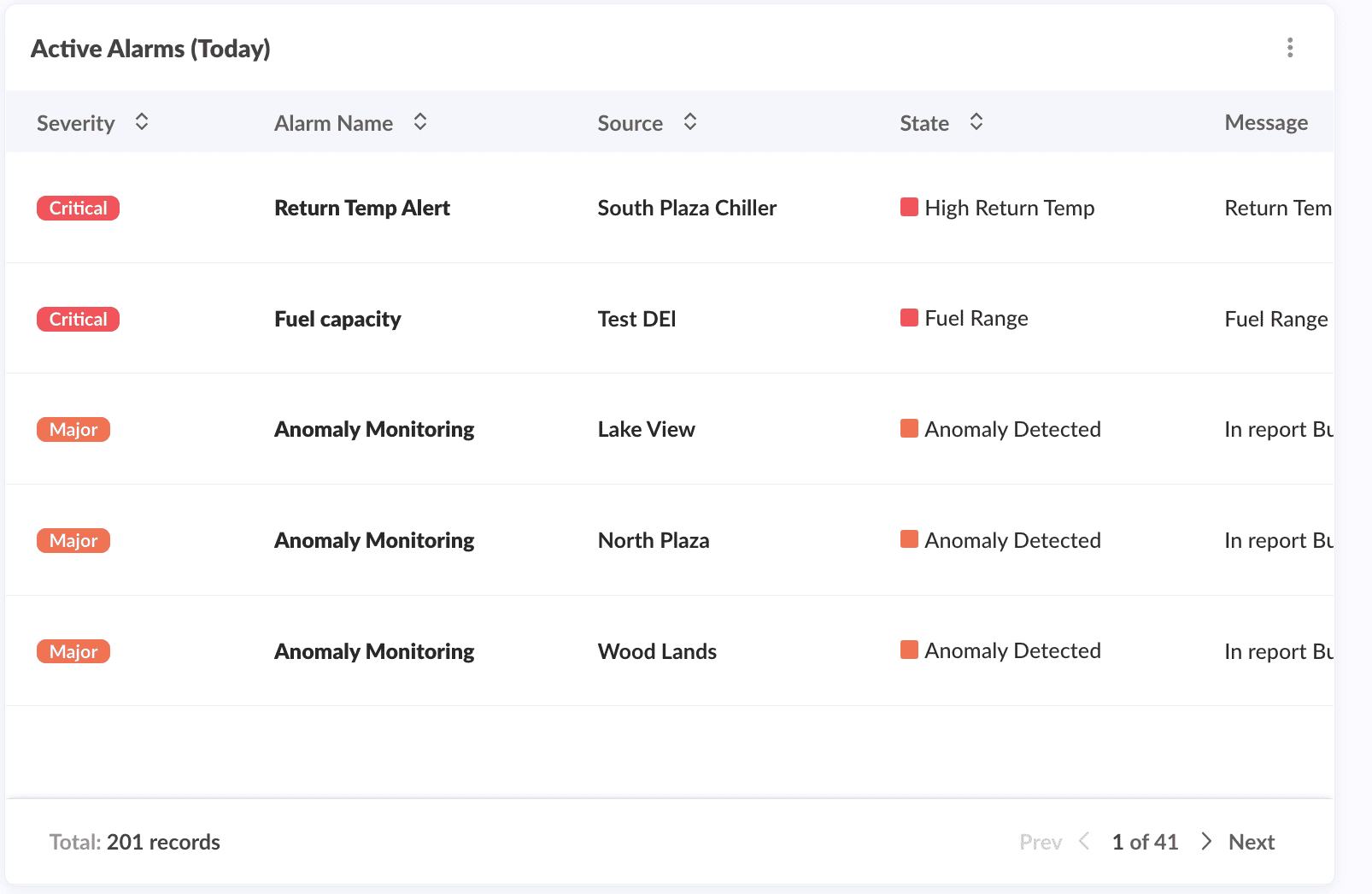Sort the State column arrows

(976, 122)
